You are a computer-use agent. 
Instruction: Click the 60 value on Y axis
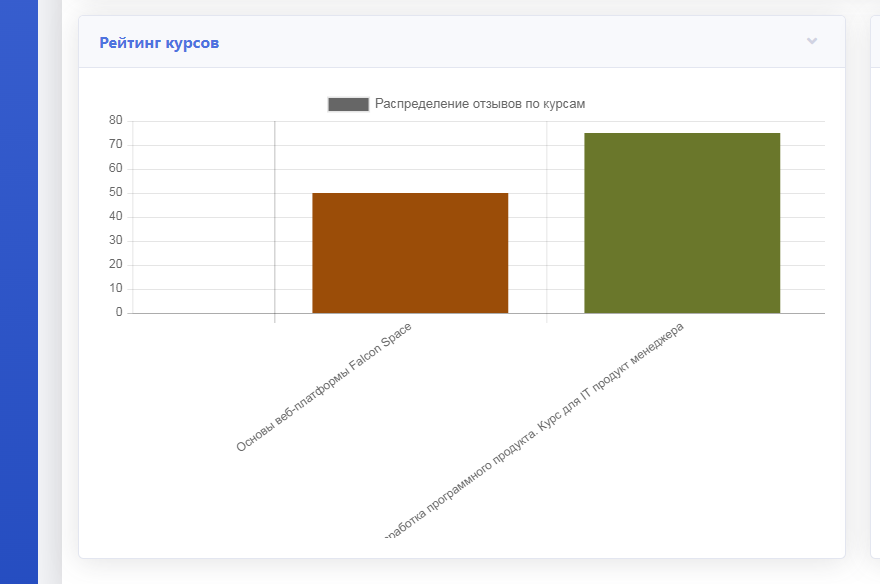coord(115,169)
